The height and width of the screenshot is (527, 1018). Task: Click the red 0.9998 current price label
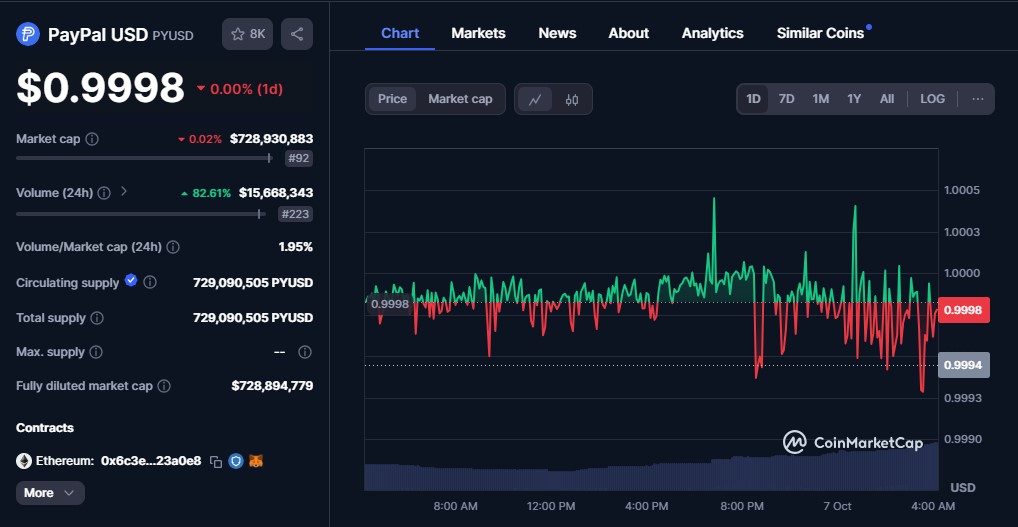(x=963, y=310)
